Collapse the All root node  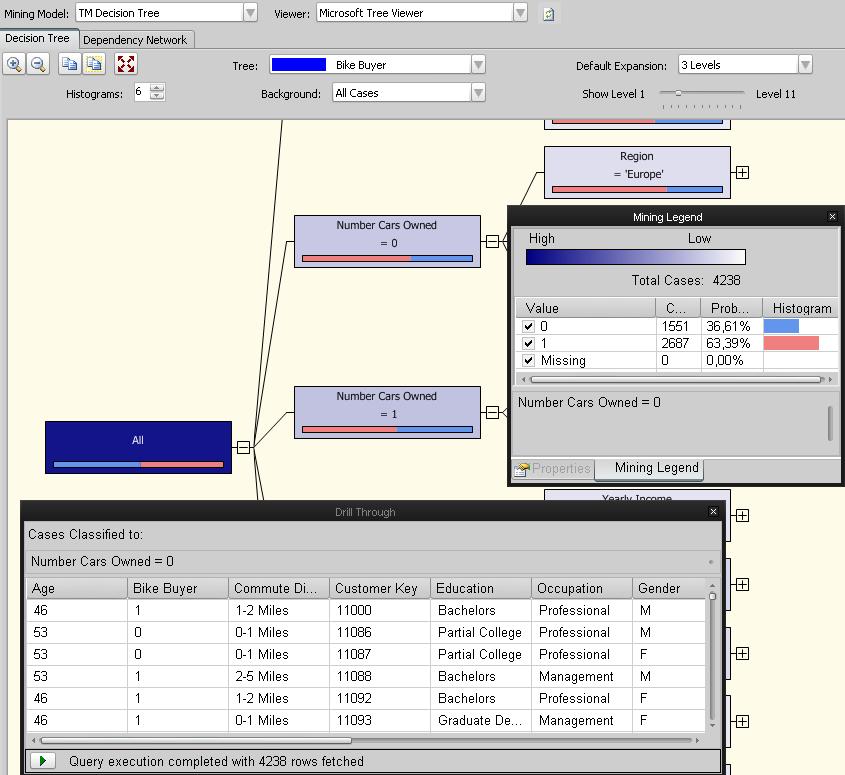tap(244, 447)
